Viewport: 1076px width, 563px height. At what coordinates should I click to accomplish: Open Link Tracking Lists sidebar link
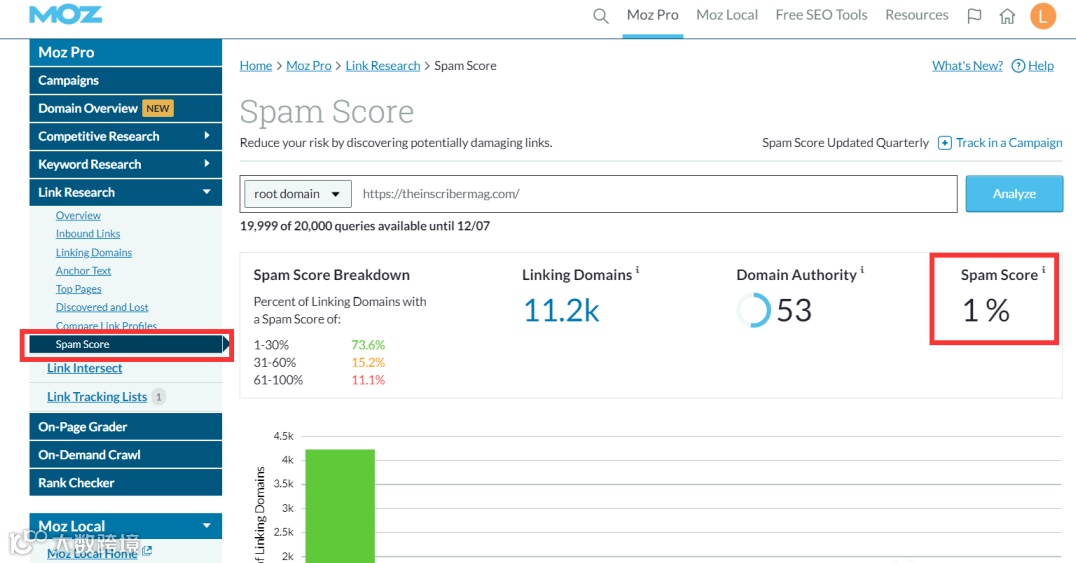(x=97, y=397)
